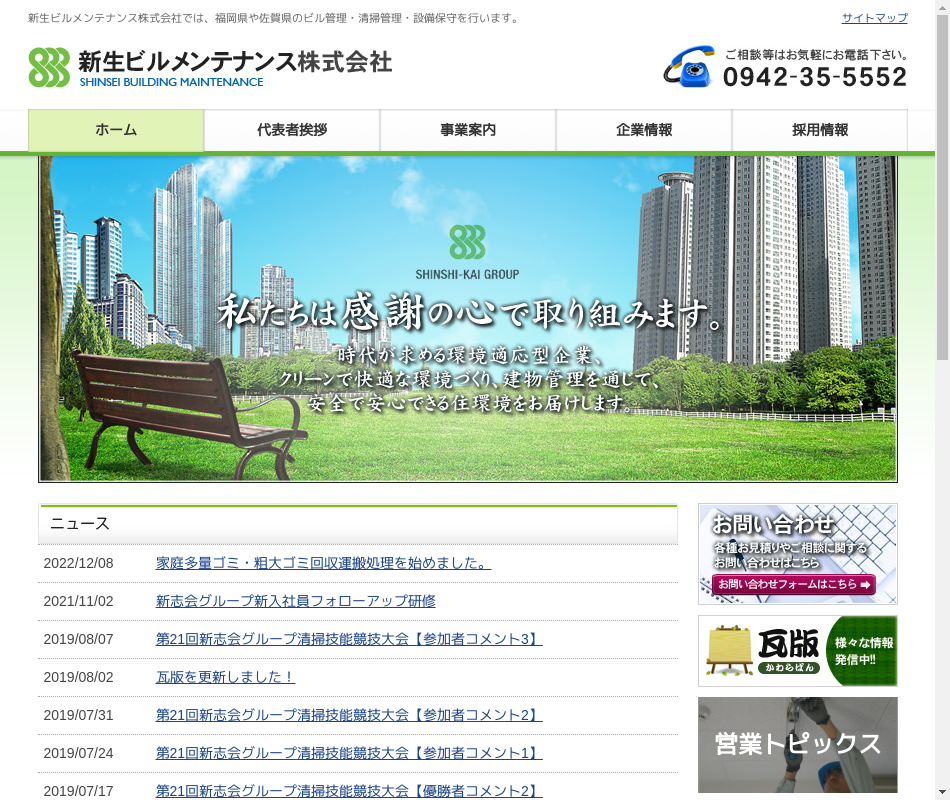Open 清掃技能競技大会【参加者コメント3】 news link
Image resolution: width=950 pixels, height=800 pixels.
349,639
